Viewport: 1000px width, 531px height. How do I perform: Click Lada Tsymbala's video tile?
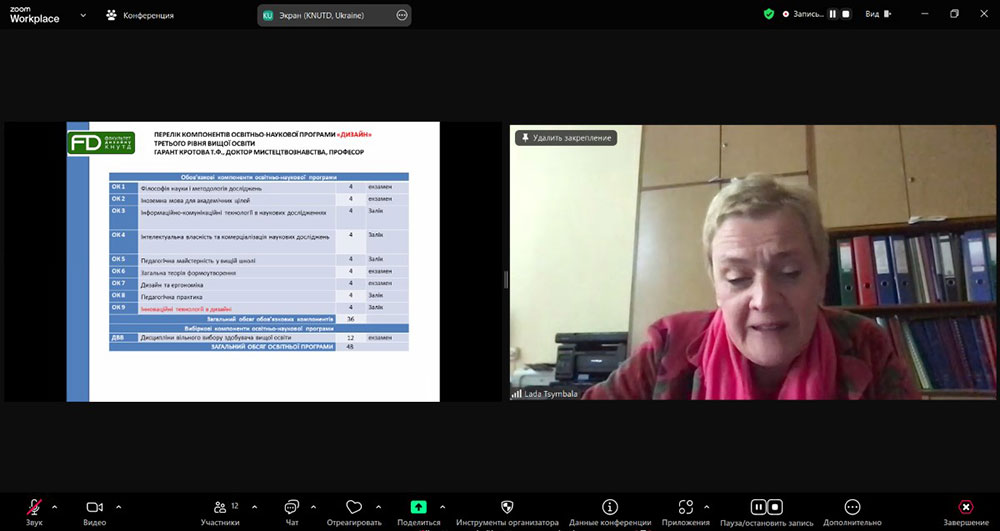753,262
